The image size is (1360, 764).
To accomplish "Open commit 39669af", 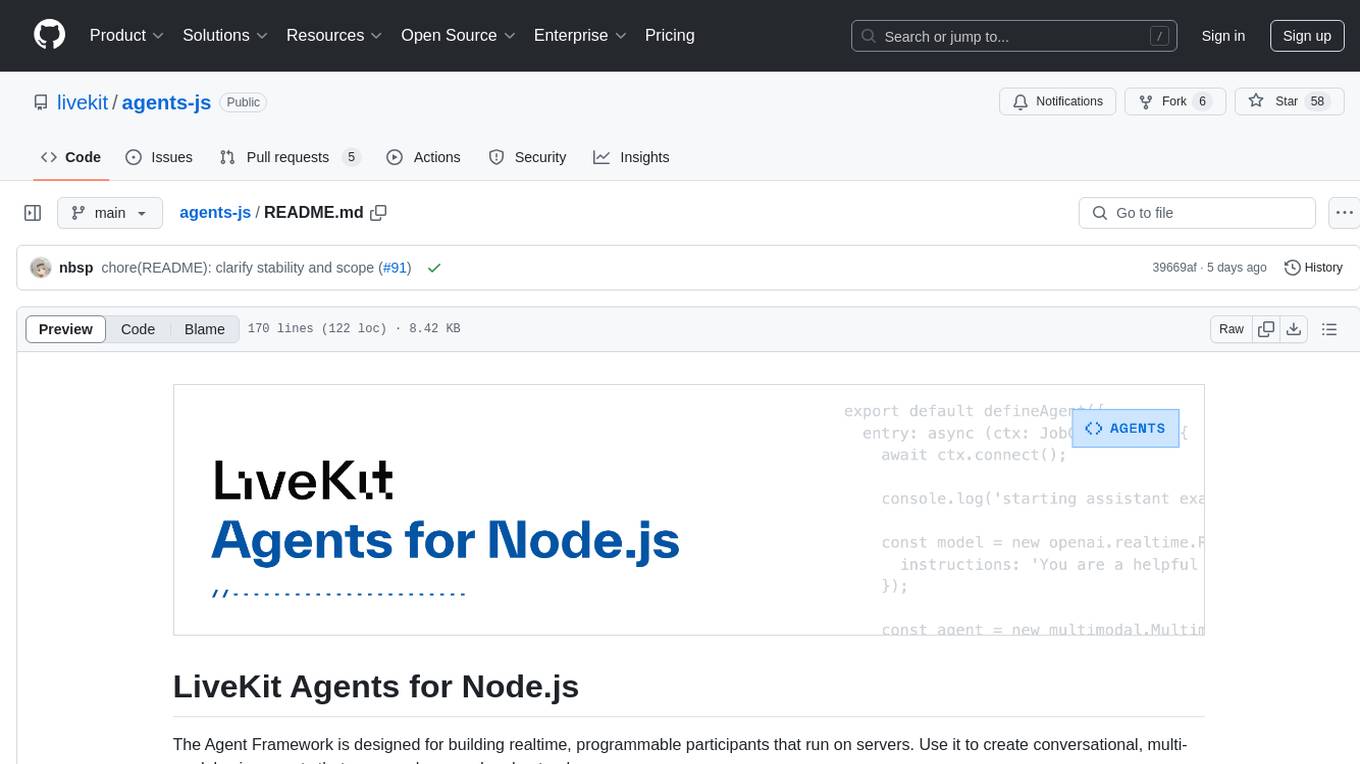I will coord(1175,268).
